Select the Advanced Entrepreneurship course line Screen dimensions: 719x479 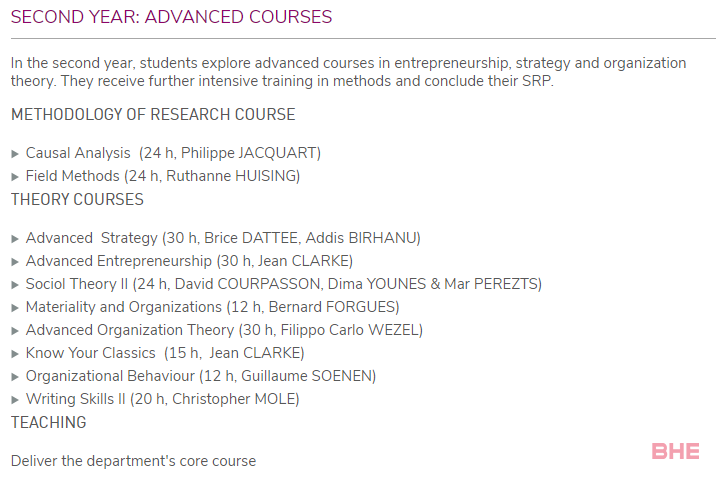click(x=189, y=261)
